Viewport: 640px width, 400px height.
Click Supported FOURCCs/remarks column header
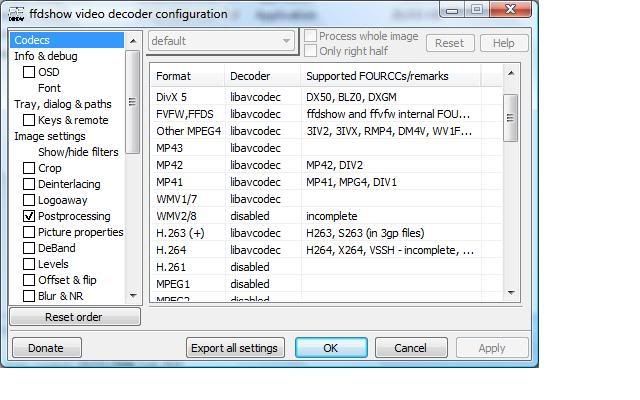(x=391, y=76)
